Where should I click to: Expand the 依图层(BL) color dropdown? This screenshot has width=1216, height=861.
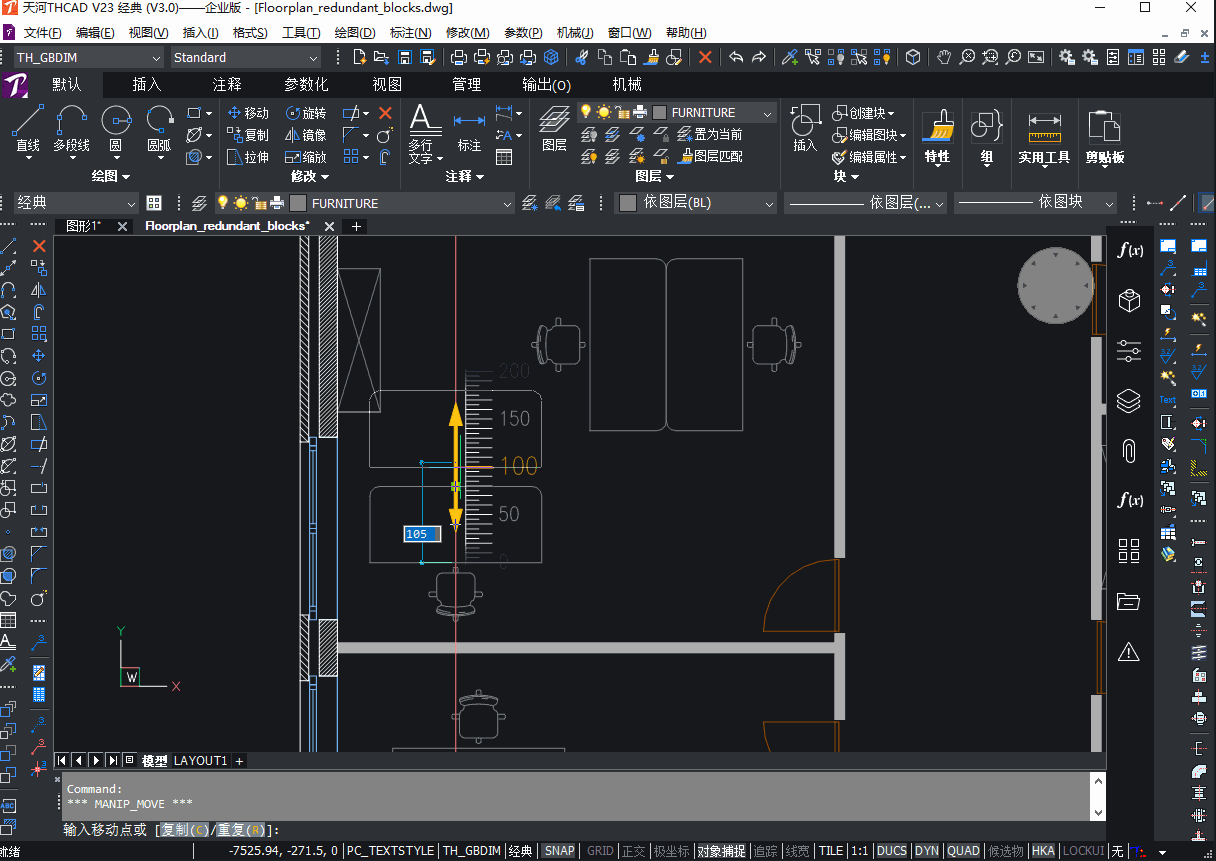pos(696,203)
